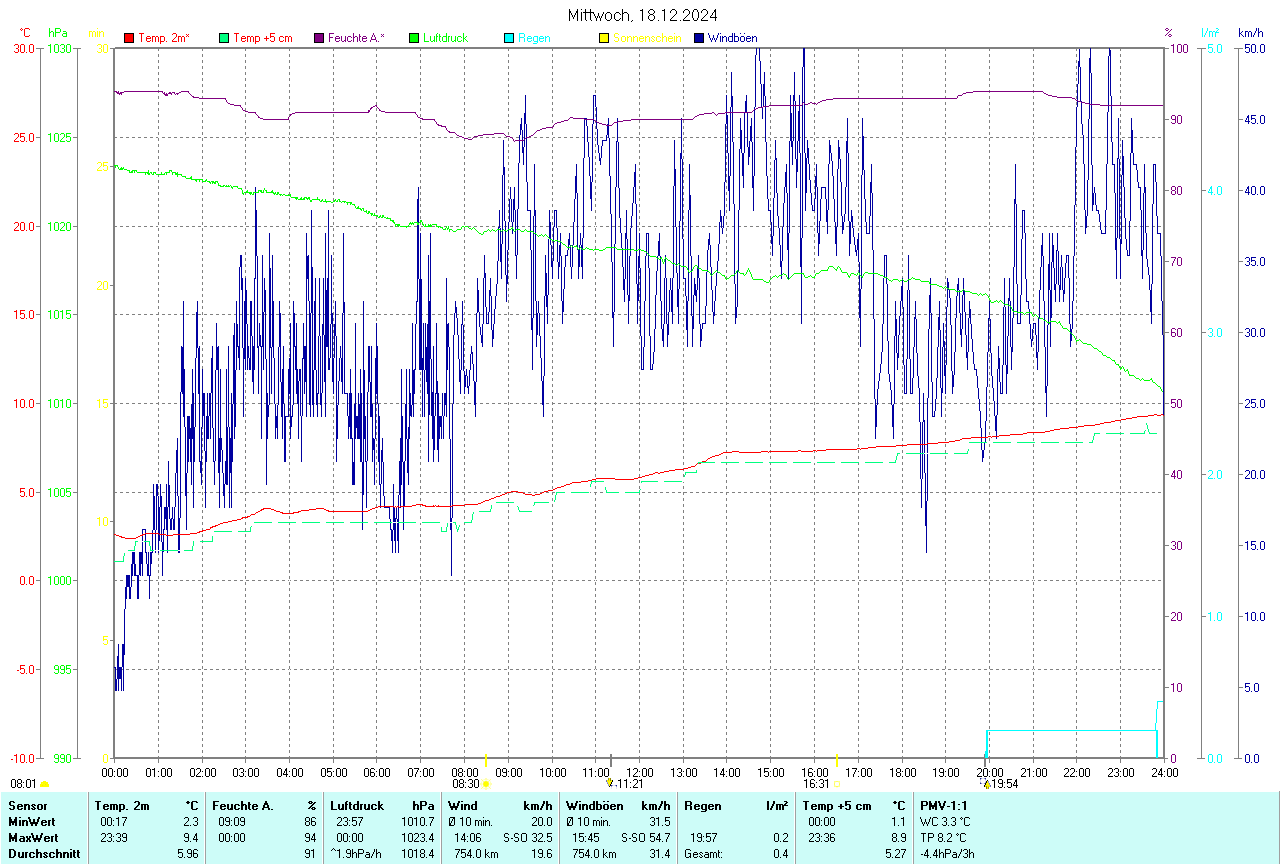This screenshot has height=864, width=1280.
Task: Select minimum humidity time 09:09
Action: (x=231, y=821)
